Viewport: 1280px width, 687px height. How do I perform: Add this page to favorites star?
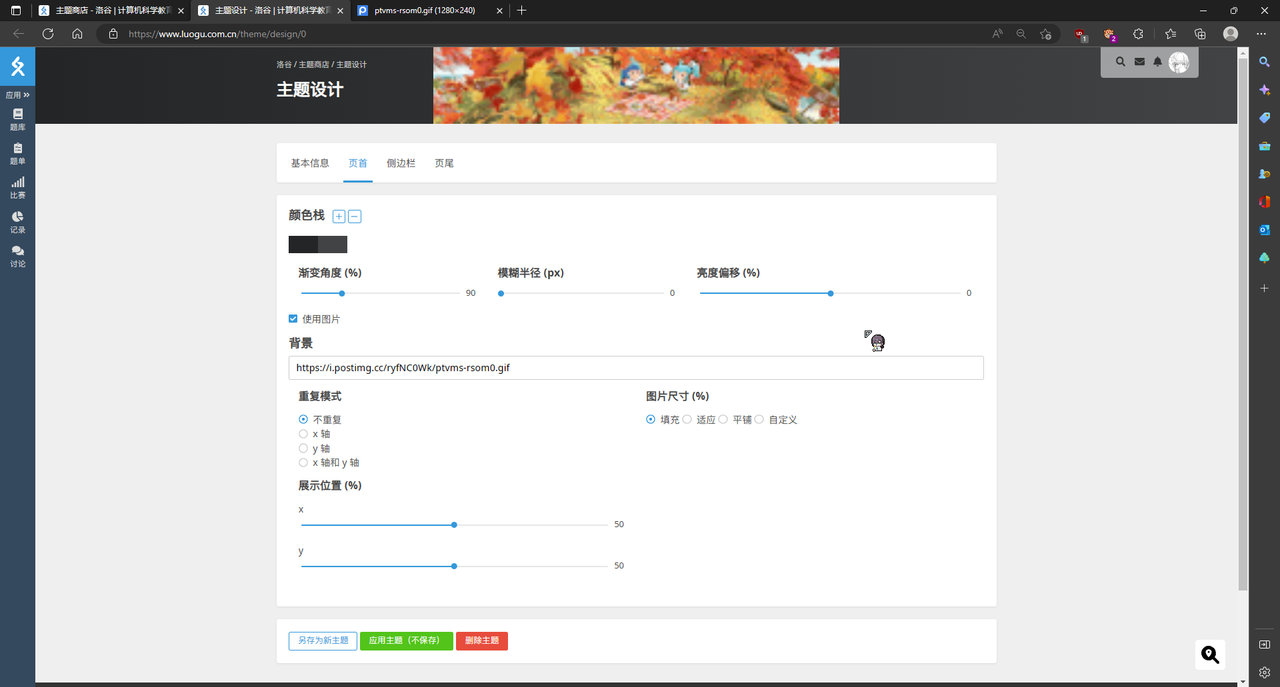pos(1046,33)
